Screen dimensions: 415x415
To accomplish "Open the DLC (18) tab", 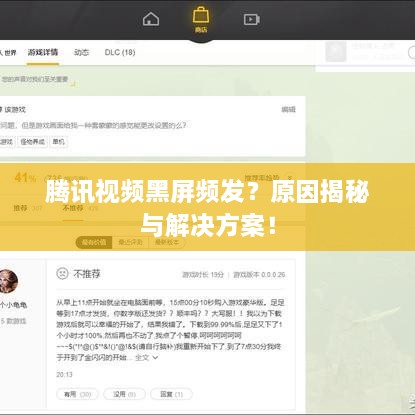I will (x=120, y=52).
